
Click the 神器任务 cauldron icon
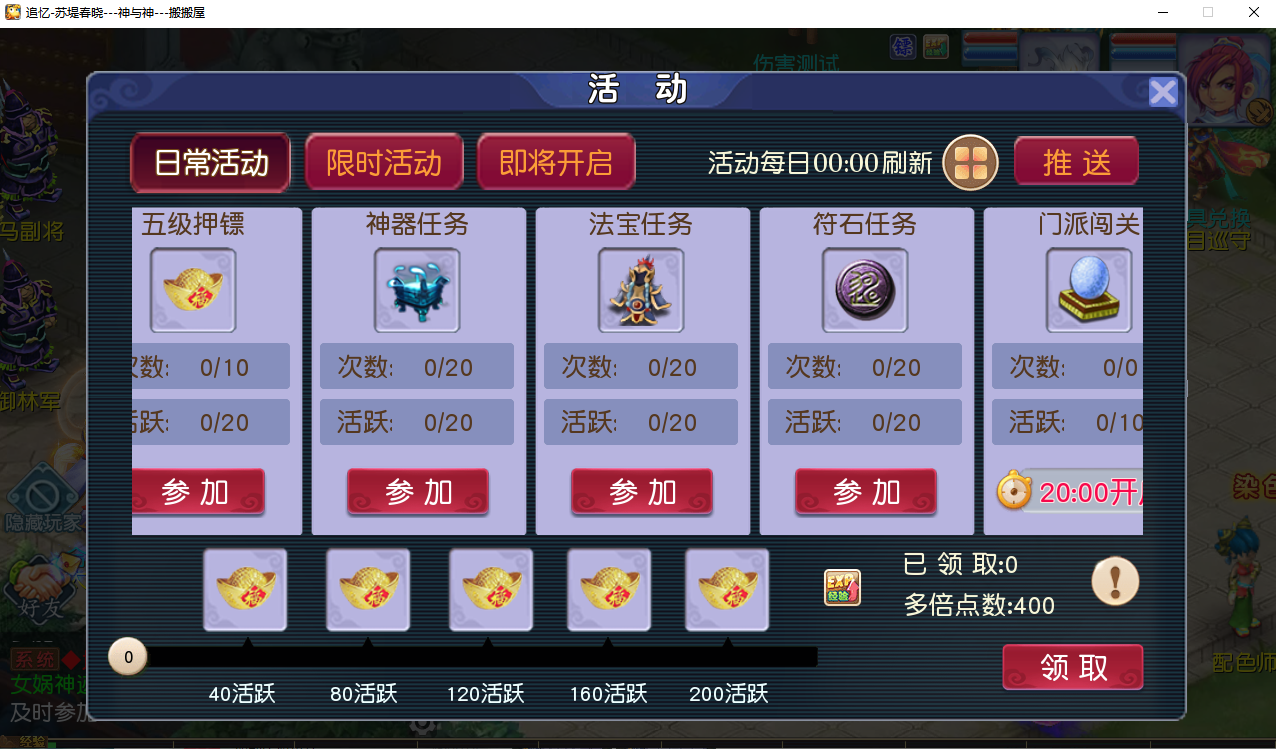[417, 290]
